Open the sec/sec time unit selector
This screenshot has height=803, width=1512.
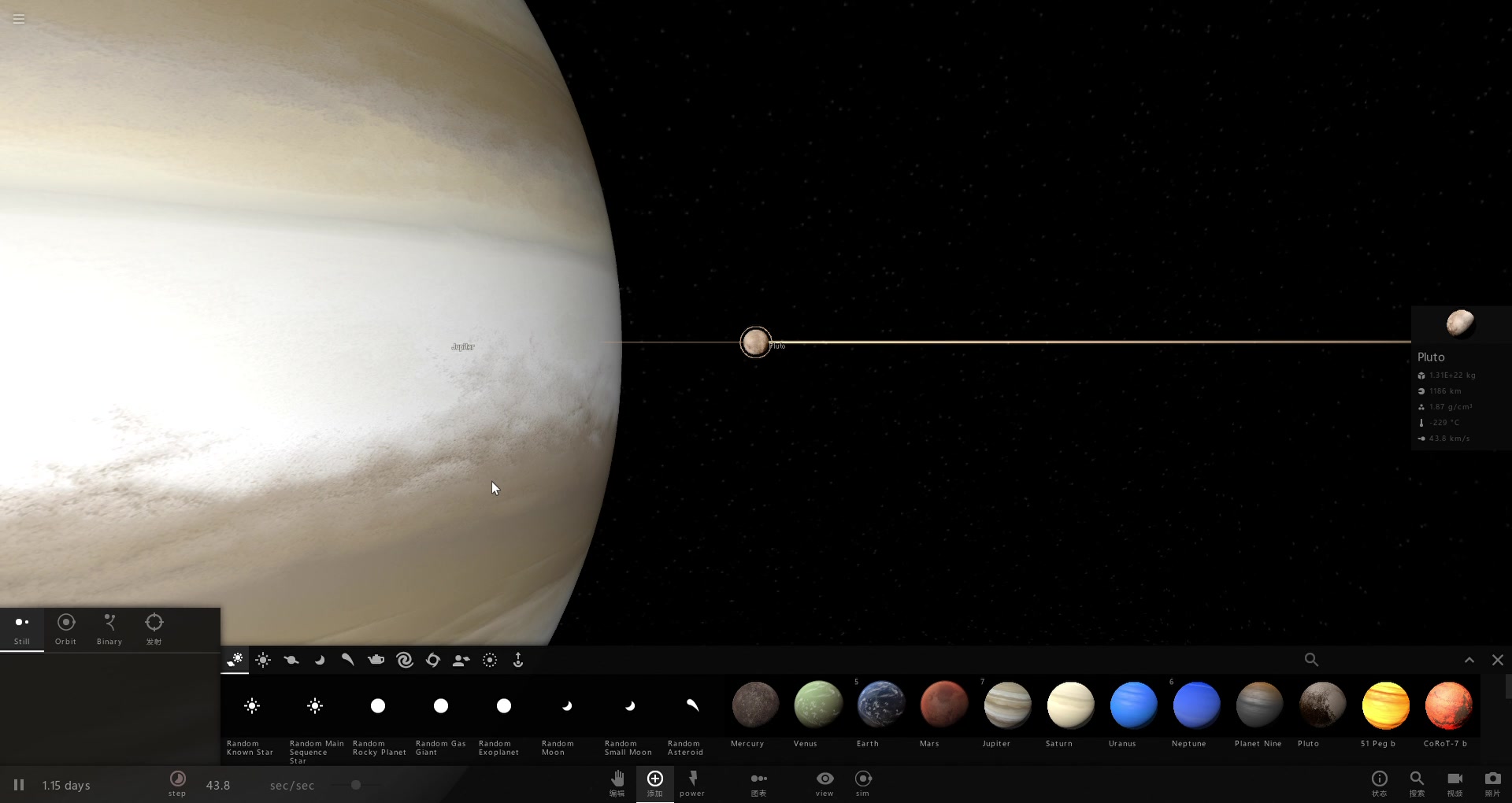[292, 786]
